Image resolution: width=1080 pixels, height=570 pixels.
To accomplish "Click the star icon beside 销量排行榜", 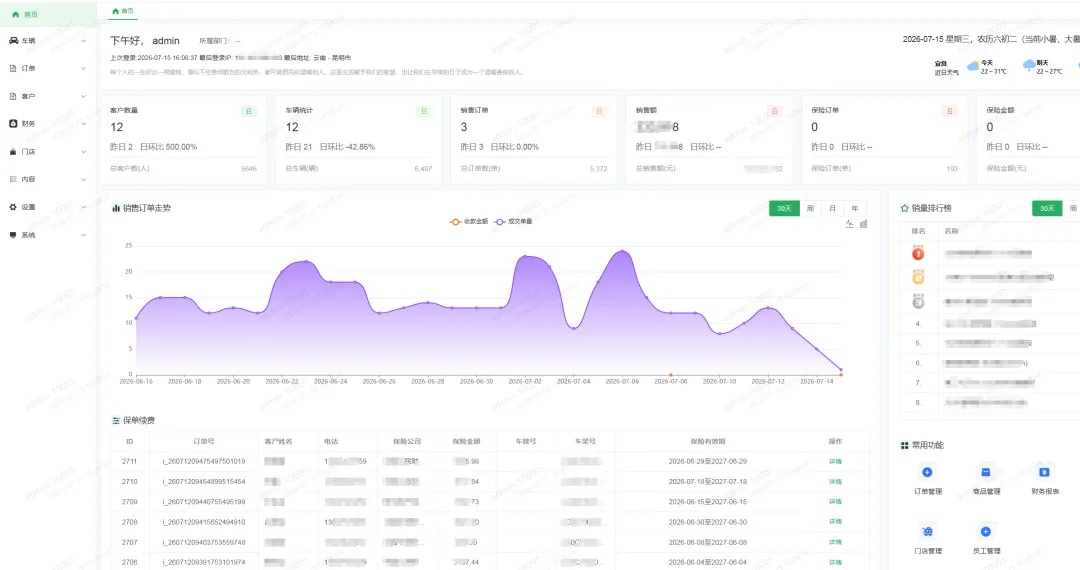I will [904, 208].
